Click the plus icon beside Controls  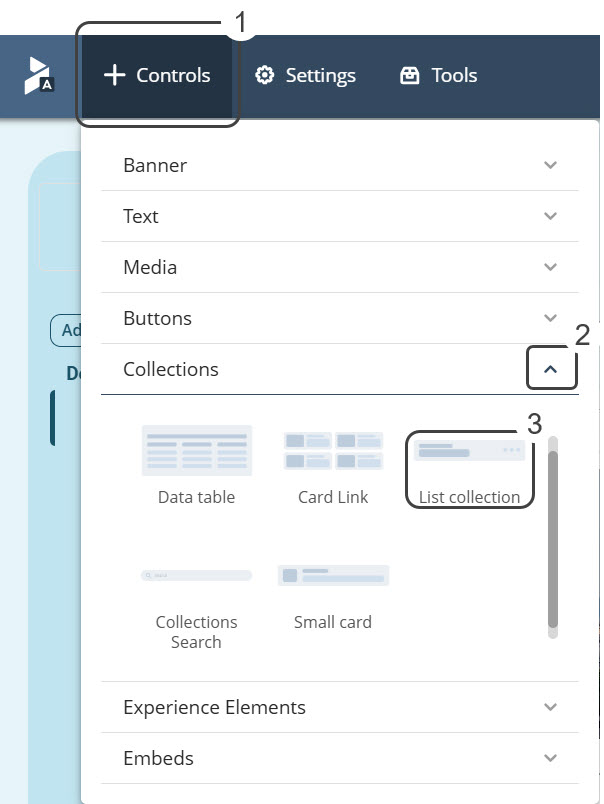[x=114, y=76]
